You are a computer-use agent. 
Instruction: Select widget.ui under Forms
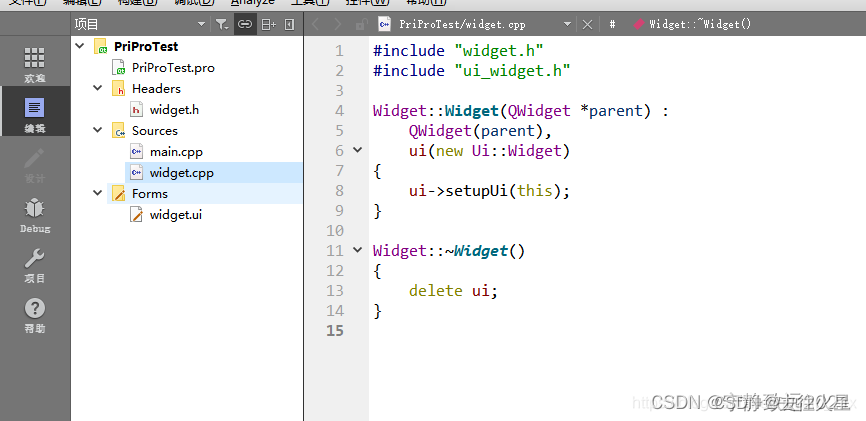176,215
